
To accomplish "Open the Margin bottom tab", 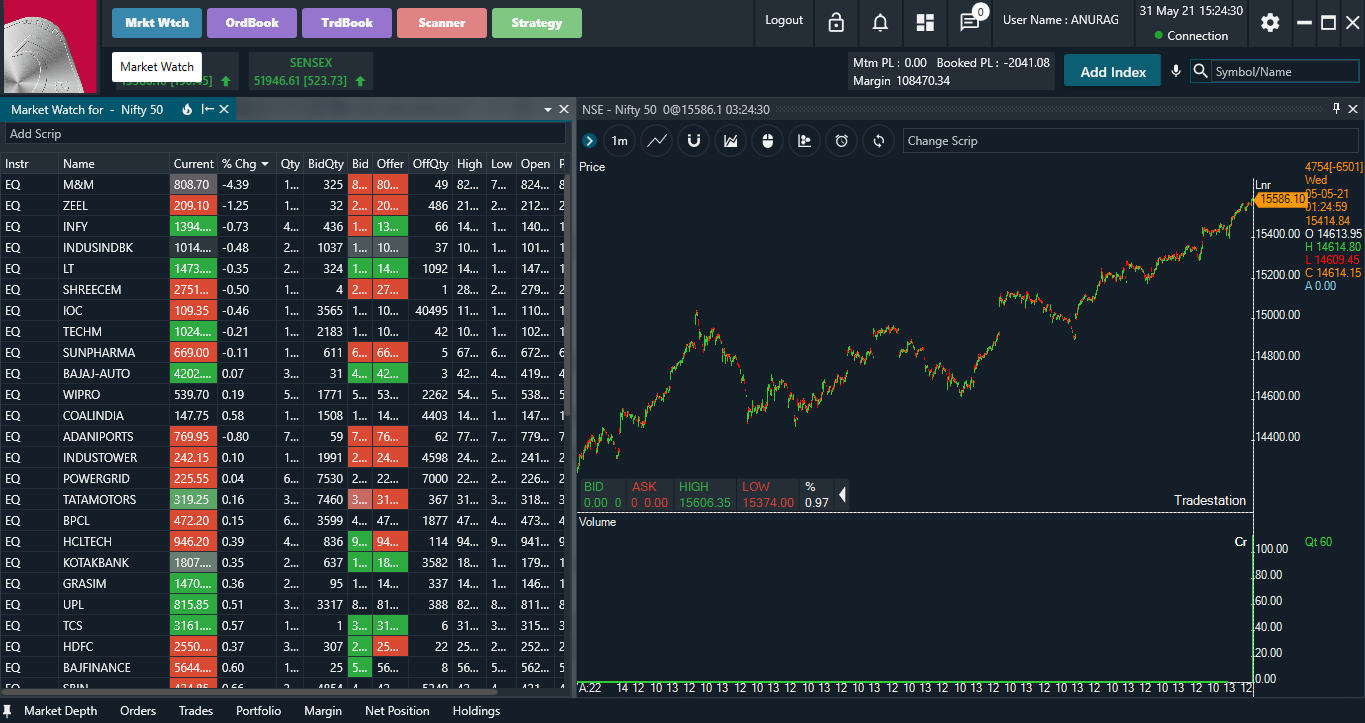I will (x=323, y=711).
